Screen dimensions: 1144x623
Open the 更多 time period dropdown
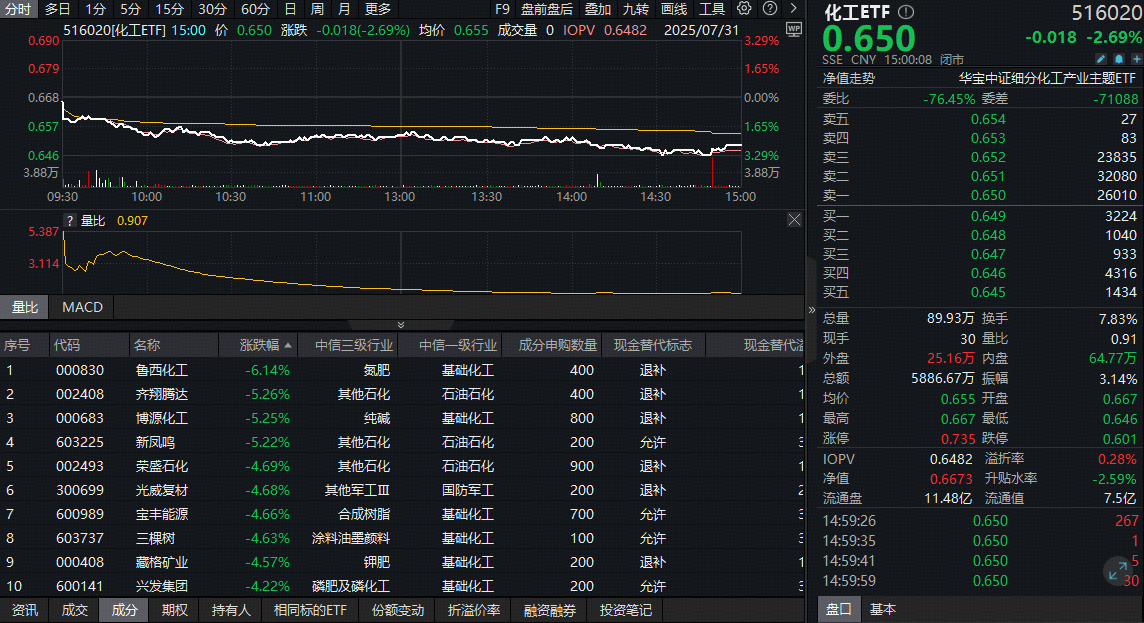pyautogui.click(x=378, y=9)
